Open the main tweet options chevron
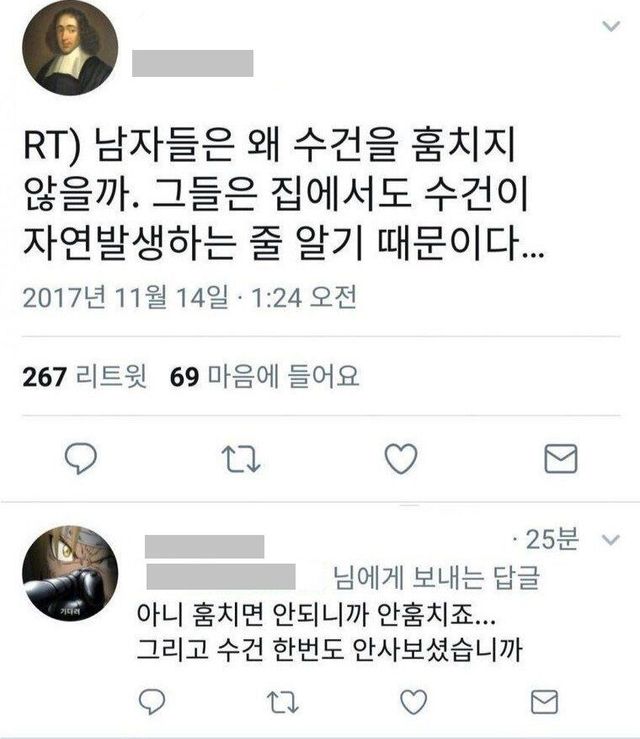 [x=611, y=26]
